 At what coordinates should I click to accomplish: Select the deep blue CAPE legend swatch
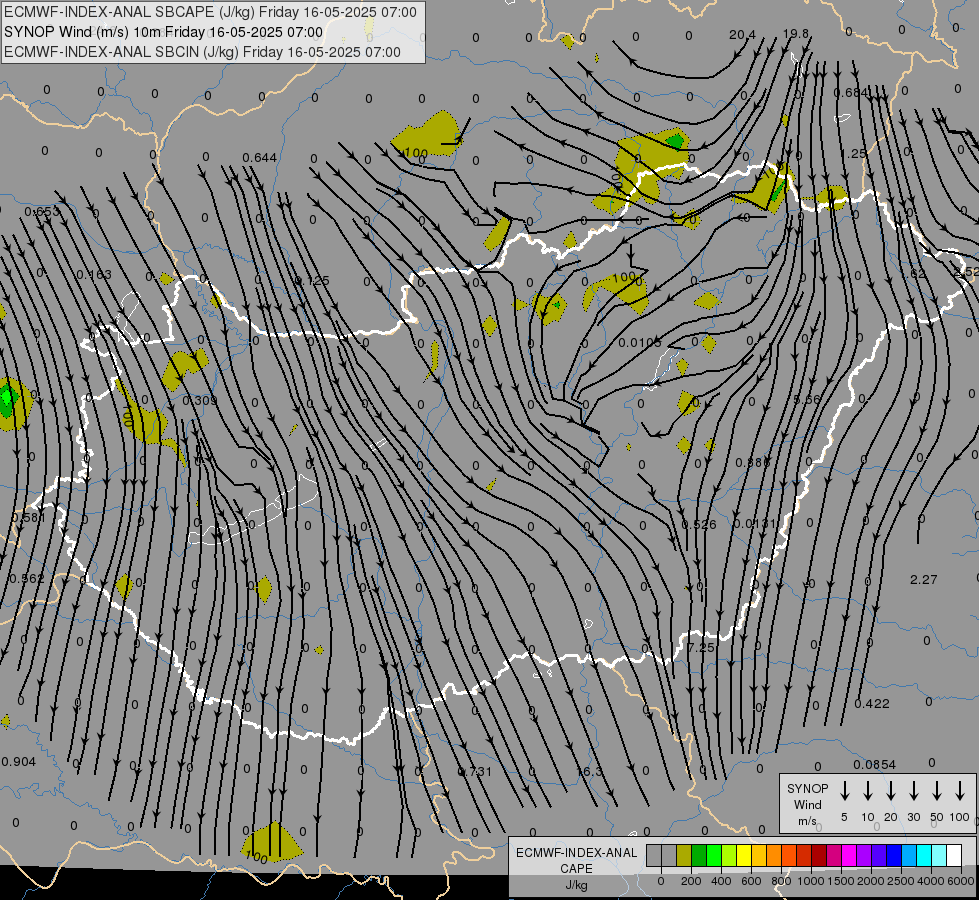(x=893, y=856)
